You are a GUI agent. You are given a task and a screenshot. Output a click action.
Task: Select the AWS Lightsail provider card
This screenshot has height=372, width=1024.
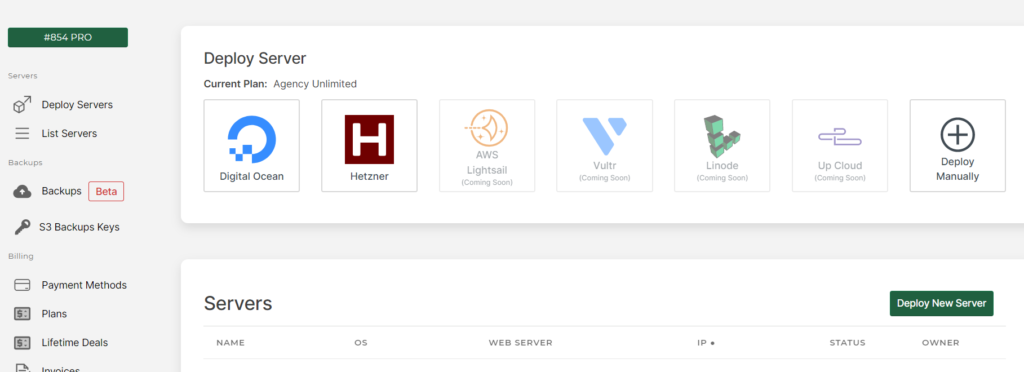click(x=487, y=146)
